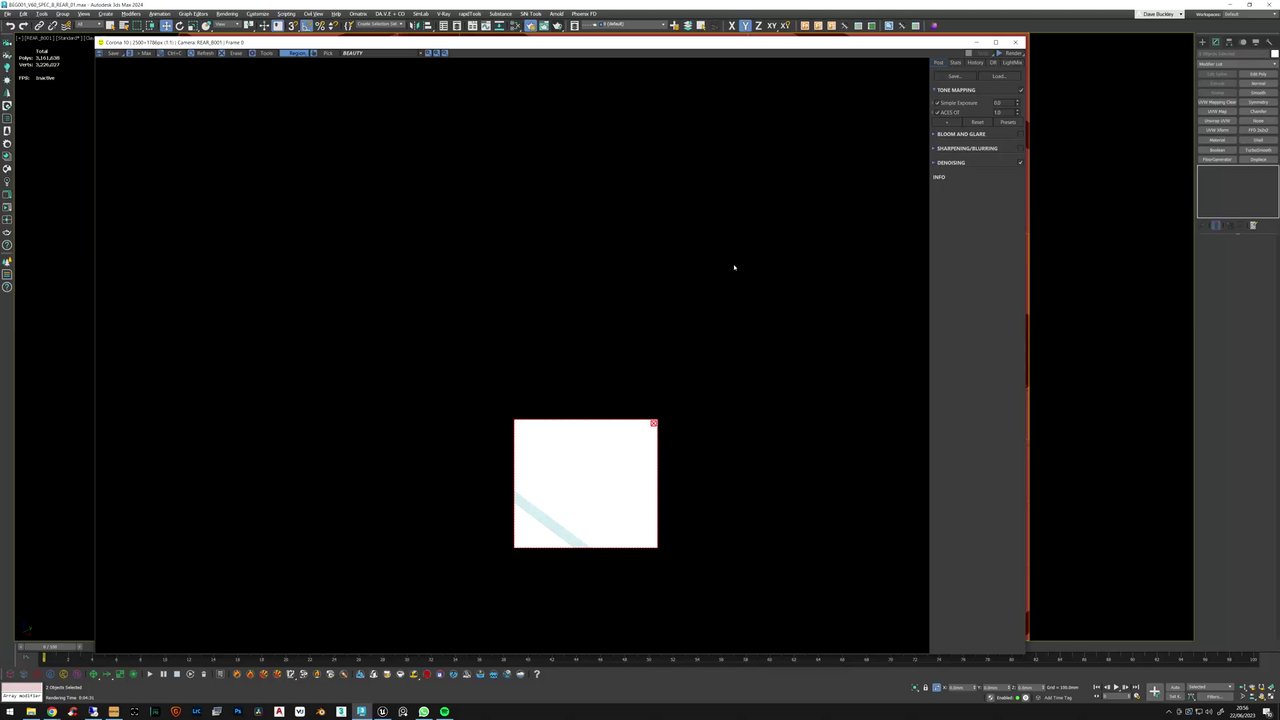This screenshot has height=720, width=1280.
Task: Open the Modifier List dropdown
Action: (x=1237, y=64)
